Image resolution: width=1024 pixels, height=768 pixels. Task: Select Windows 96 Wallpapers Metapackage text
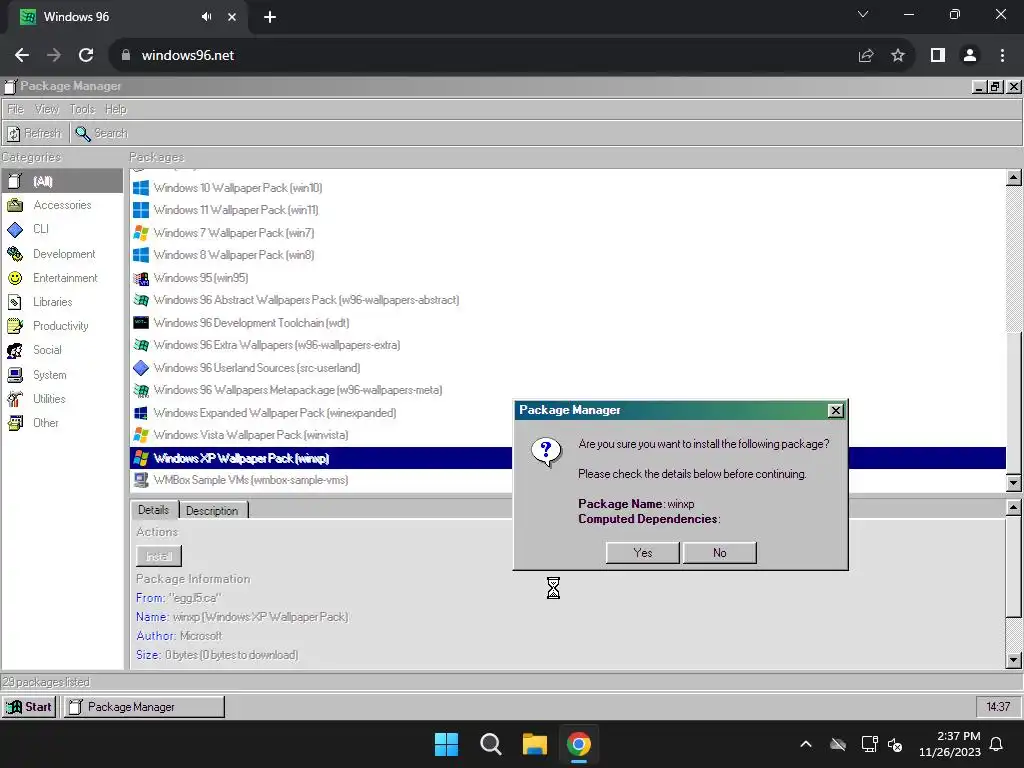298,390
